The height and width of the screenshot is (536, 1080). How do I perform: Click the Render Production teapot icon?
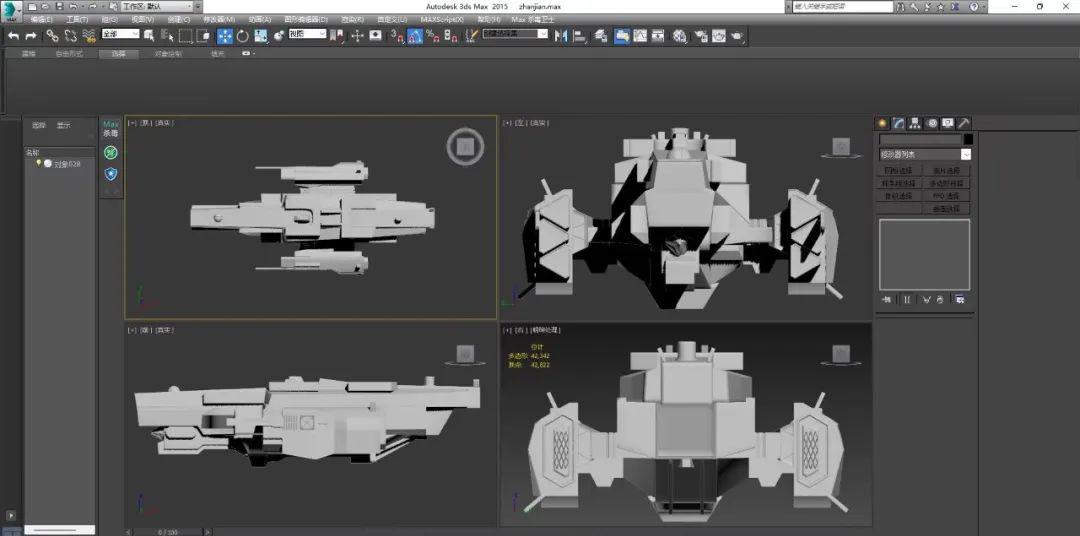pos(737,36)
